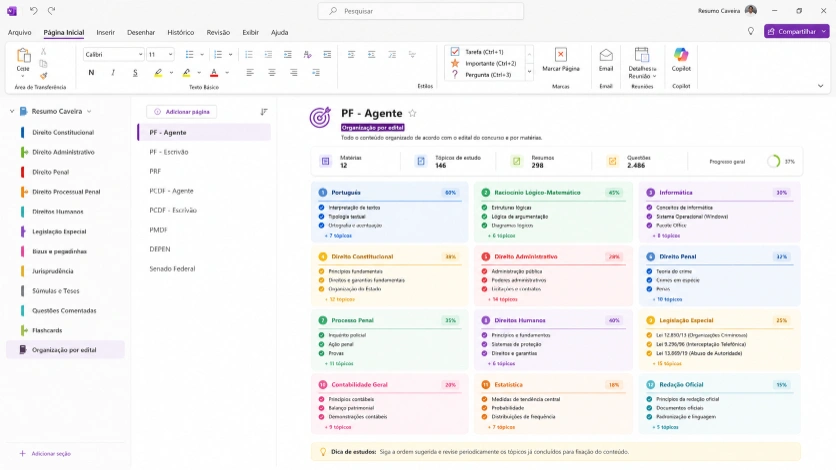Image resolution: width=836 pixels, height=470 pixels.
Task: Click the Cut scissors icon
Action: (x=44, y=52)
